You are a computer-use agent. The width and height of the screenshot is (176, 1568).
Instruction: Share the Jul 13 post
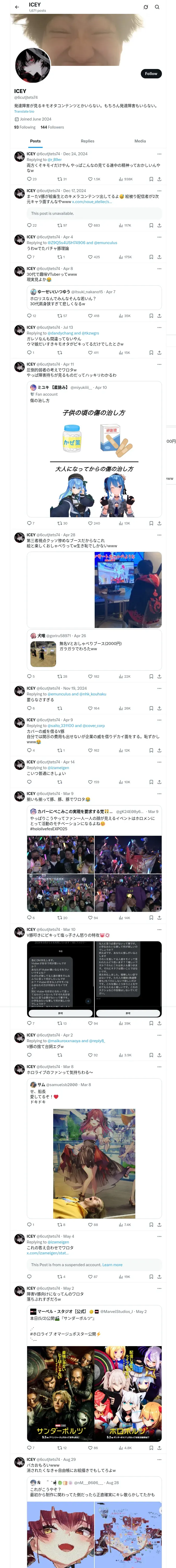(x=159, y=353)
